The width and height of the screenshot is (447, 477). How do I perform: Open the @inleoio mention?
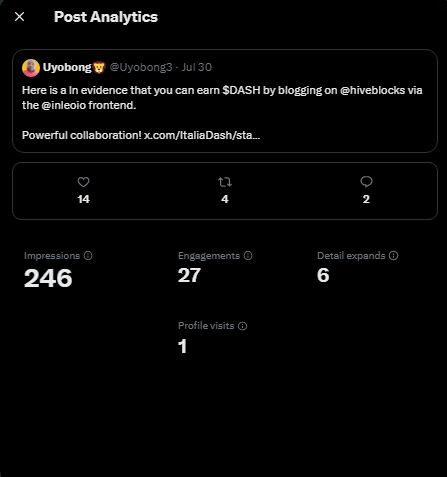(x=64, y=105)
